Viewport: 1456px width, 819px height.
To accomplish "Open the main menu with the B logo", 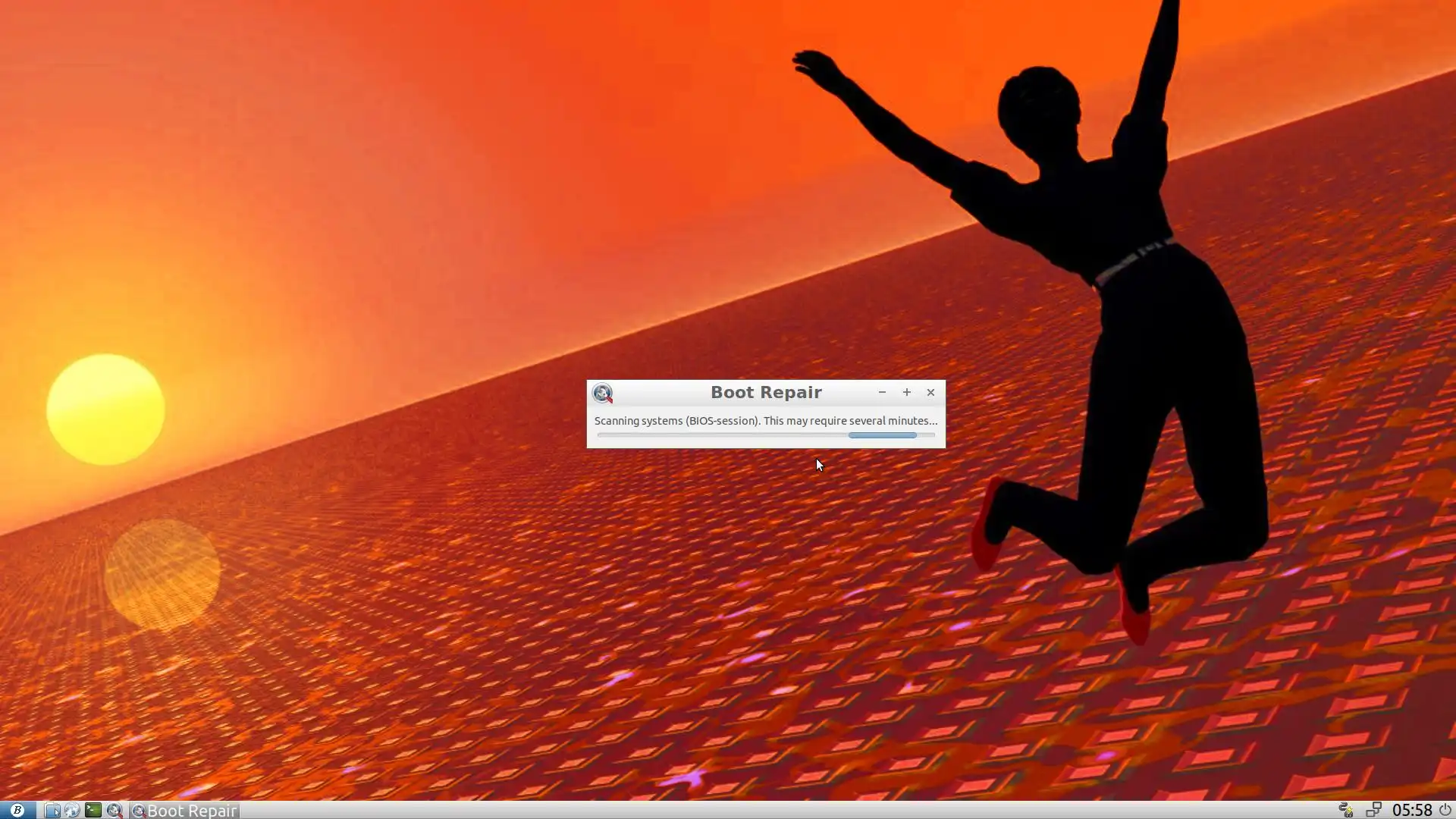I will (17, 810).
